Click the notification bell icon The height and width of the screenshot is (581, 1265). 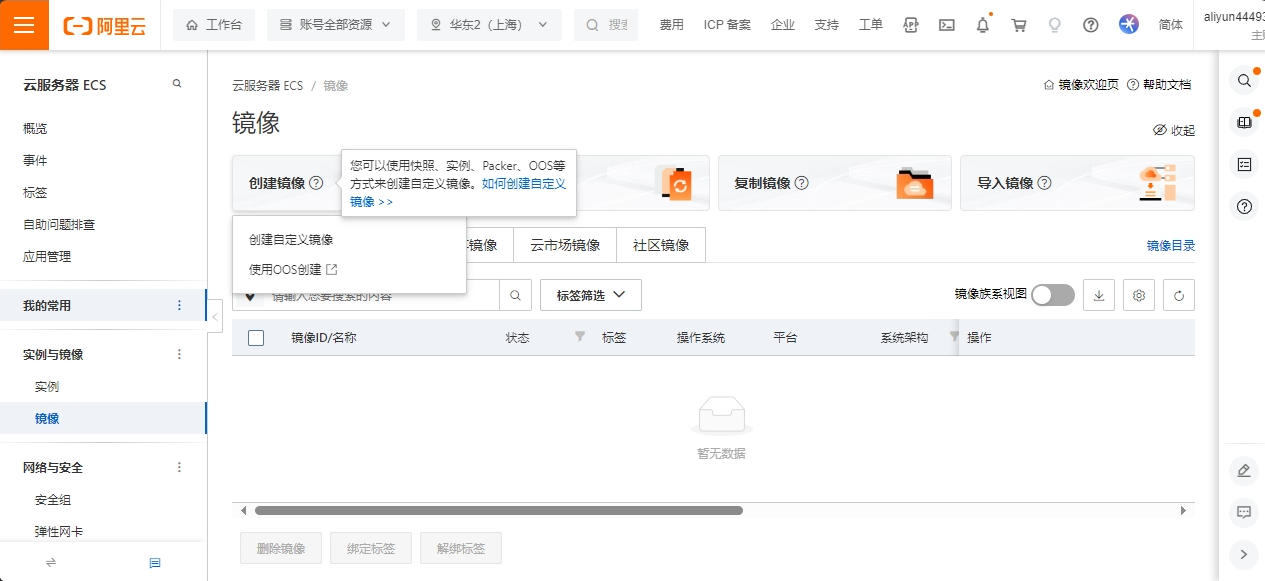pos(983,25)
